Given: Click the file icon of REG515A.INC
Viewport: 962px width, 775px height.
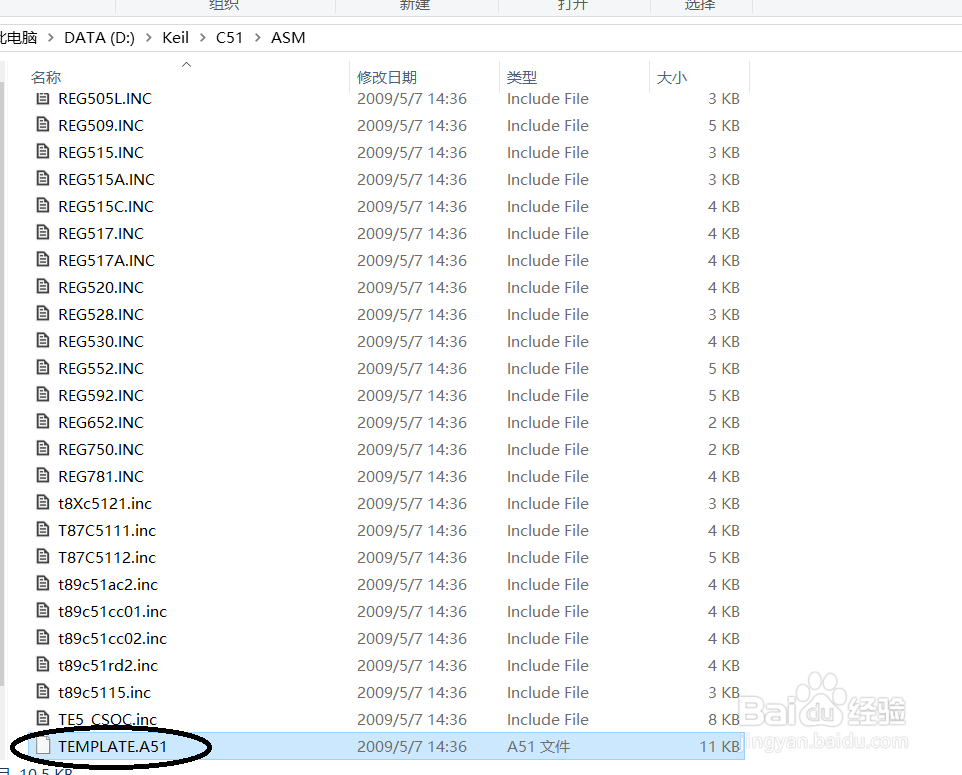Looking at the screenshot, I should coord(43,179).
